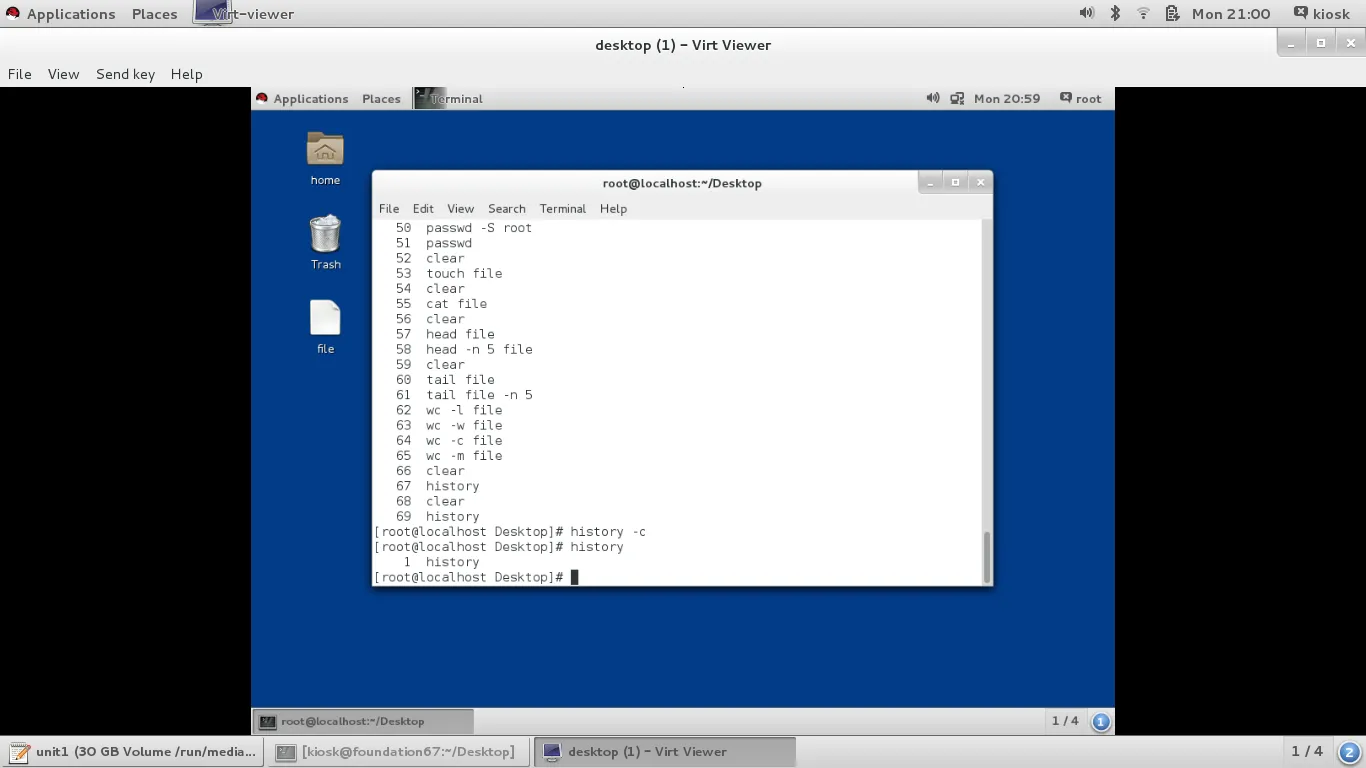Open guest Places menu

pos(381,98)
